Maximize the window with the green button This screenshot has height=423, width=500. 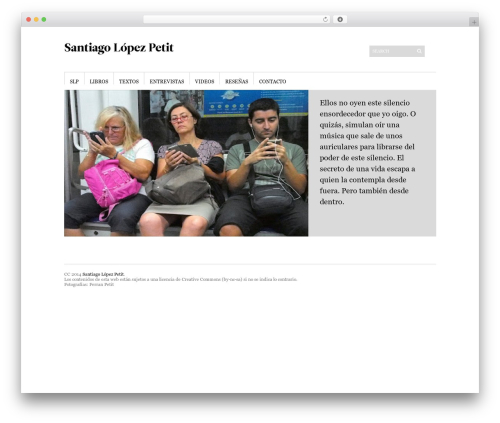44,20
